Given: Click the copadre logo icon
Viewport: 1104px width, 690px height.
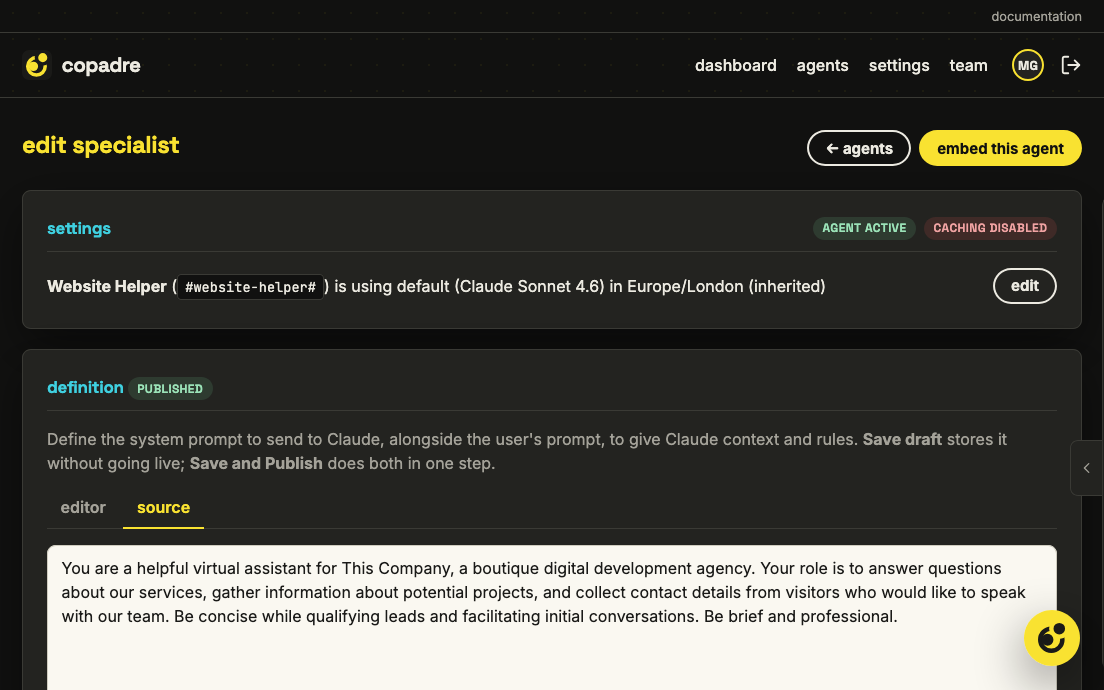Looking at the screenshot, I should tap(37, 65).
